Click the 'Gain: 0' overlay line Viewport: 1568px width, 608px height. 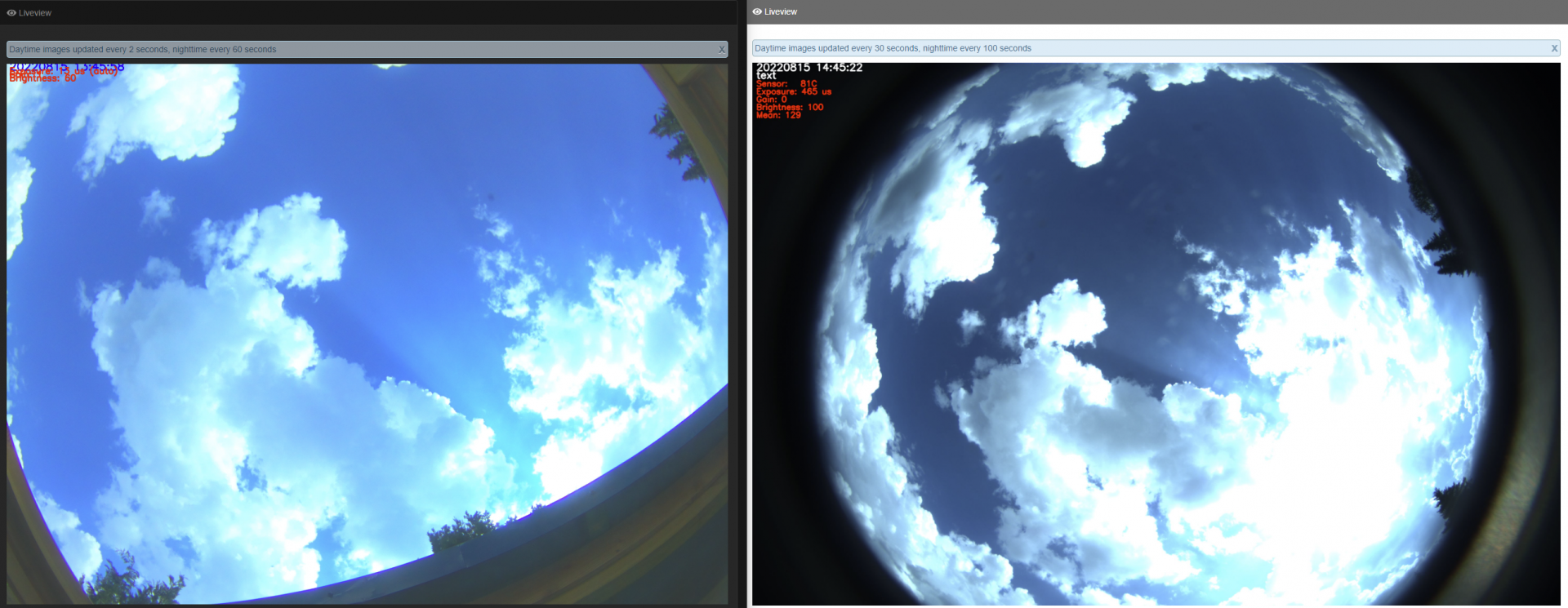click(x=772, y=100)
